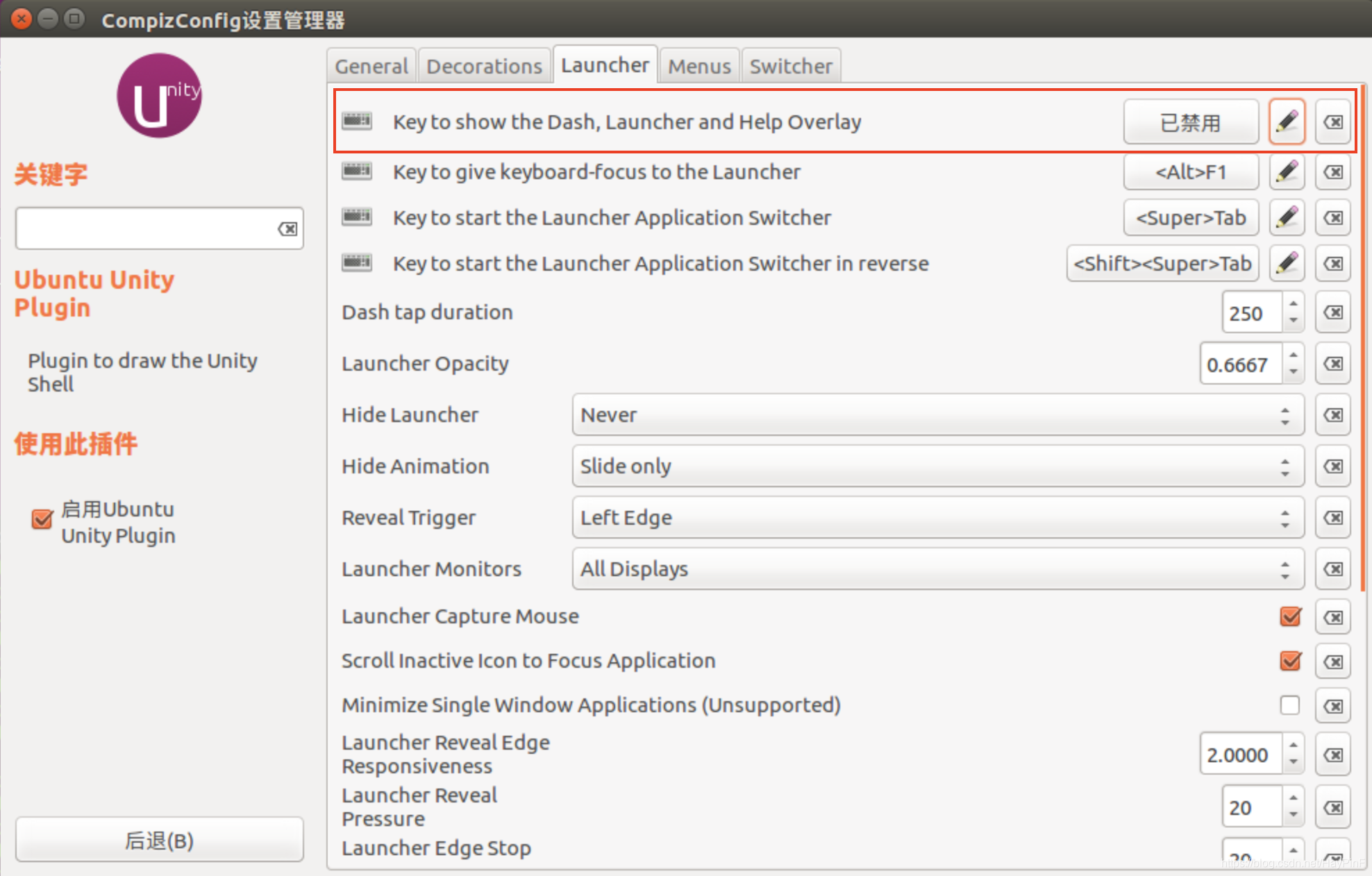Switch to the Decorations tab
Image resolution: width=1372 pixels, height=876 pixels.
484,67
